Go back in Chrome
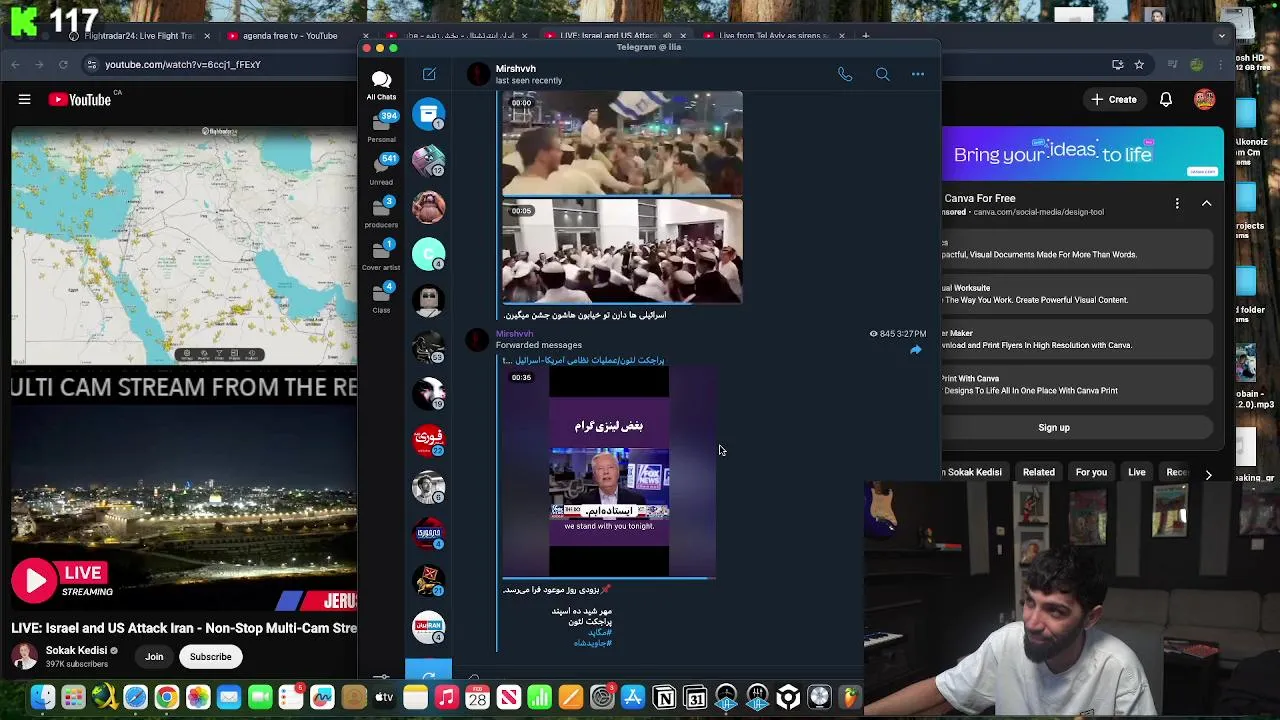Viewport: 1280px width, 720px height. [x=16, y=64]
